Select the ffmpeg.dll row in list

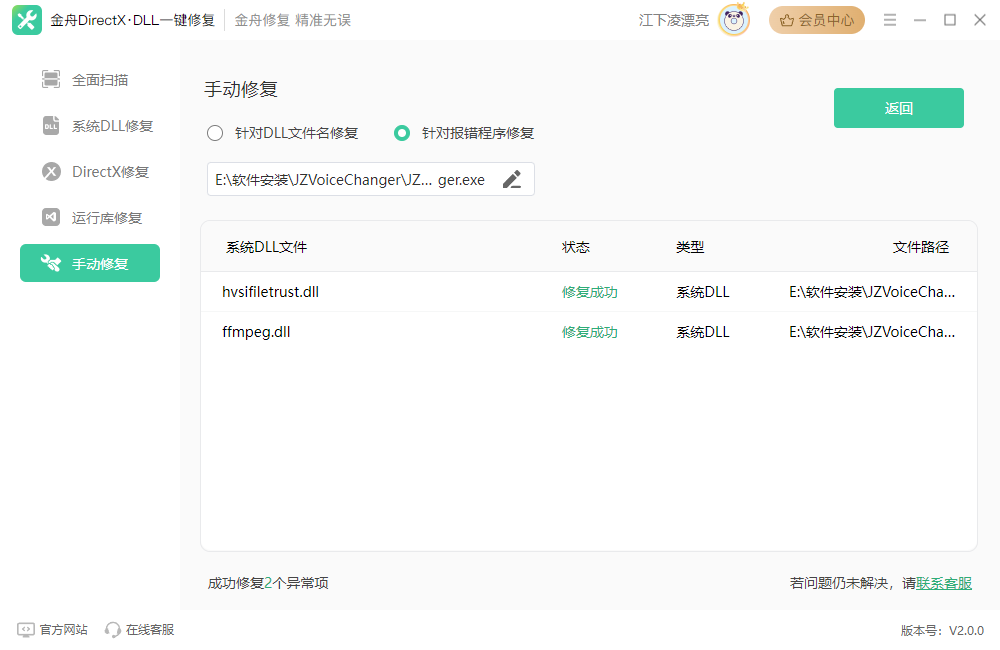click(x=588, y=332)
